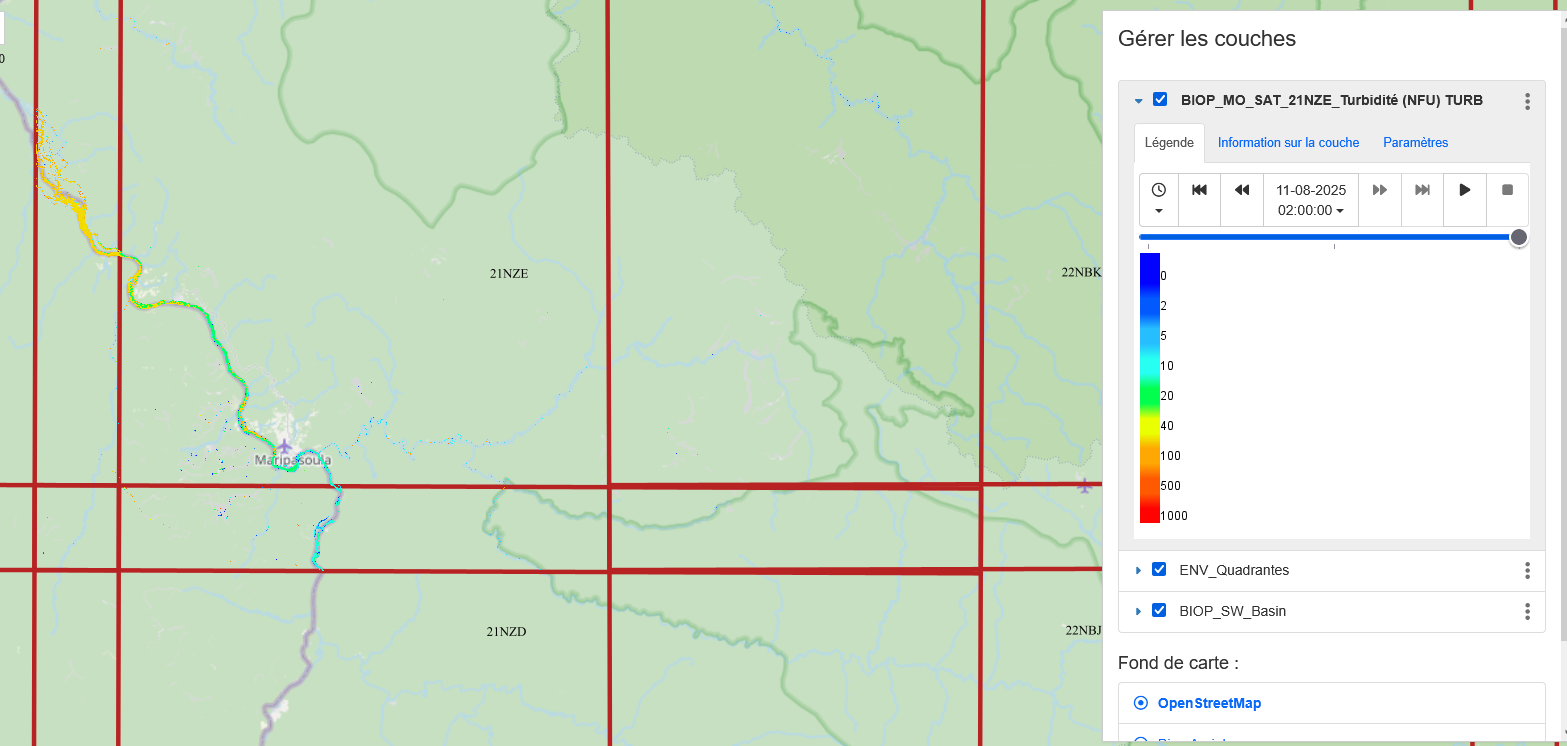Screen dimensions: 1567x746
Task: Open the 11-08-2025 date time dropdown
Action: click(1311, 200)
